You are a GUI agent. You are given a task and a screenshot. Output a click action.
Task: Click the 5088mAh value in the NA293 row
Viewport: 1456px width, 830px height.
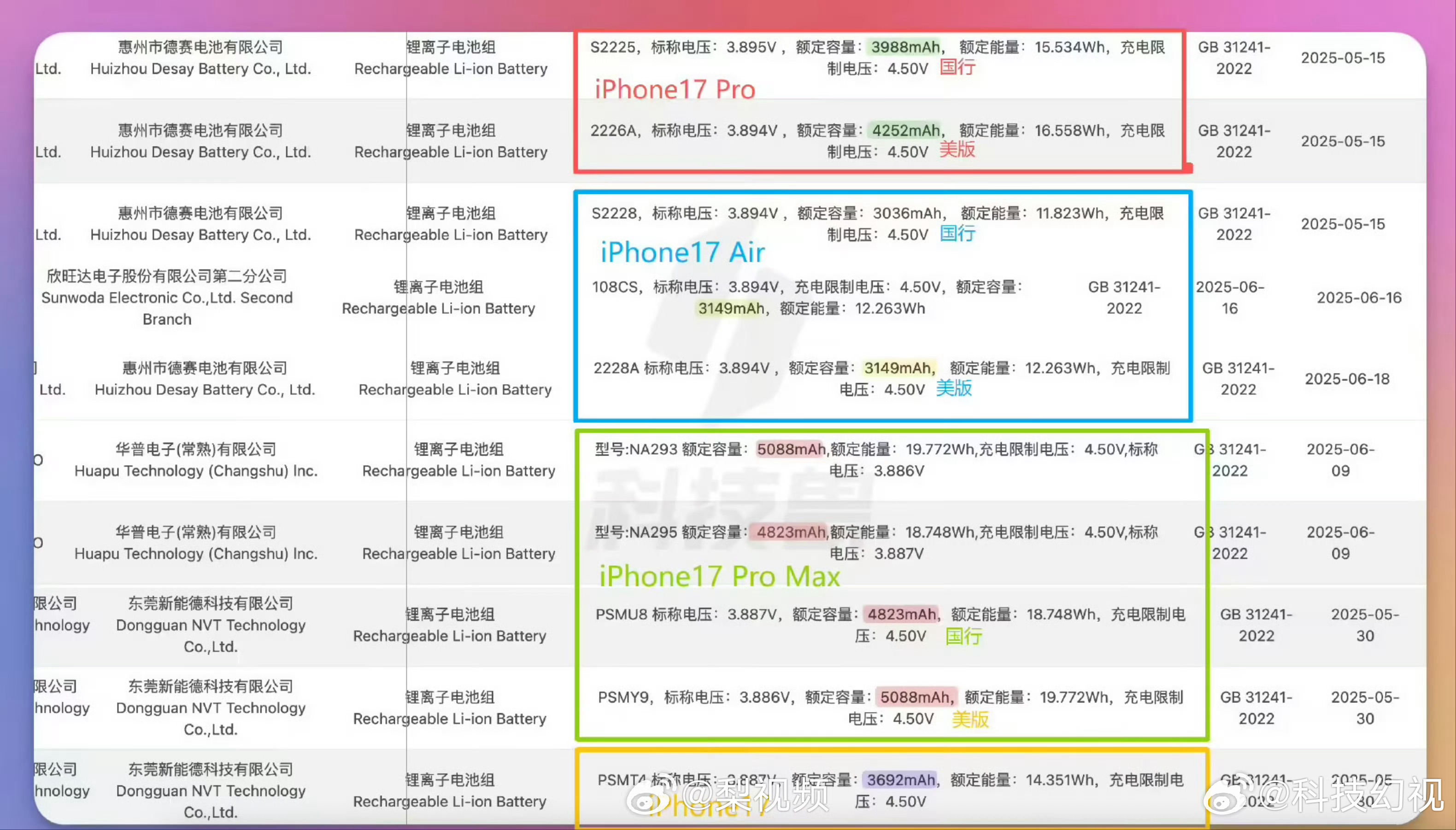point(791,449)
